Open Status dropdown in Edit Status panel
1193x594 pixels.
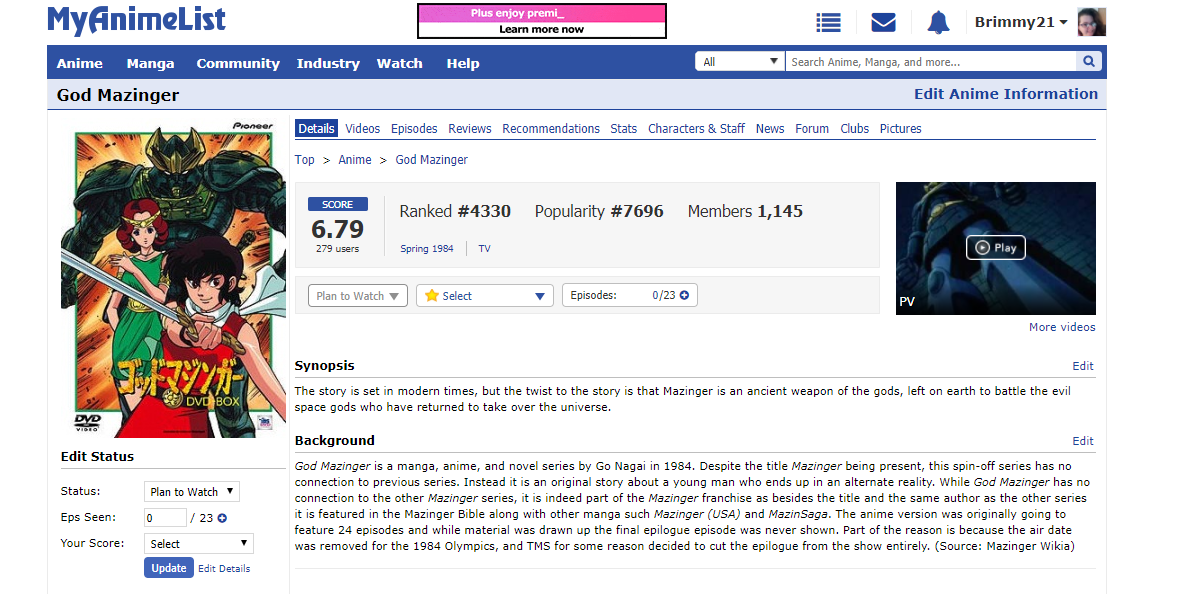[192, 491]
